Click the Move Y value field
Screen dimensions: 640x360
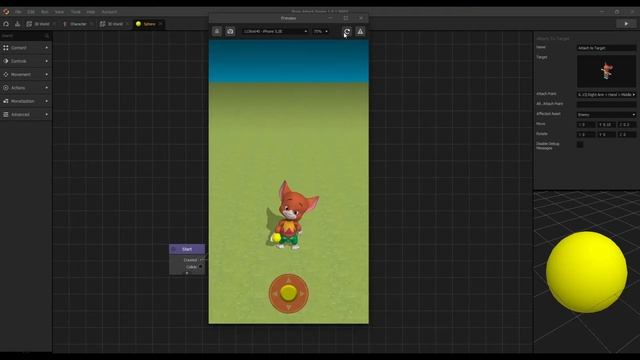pos(607,124)
